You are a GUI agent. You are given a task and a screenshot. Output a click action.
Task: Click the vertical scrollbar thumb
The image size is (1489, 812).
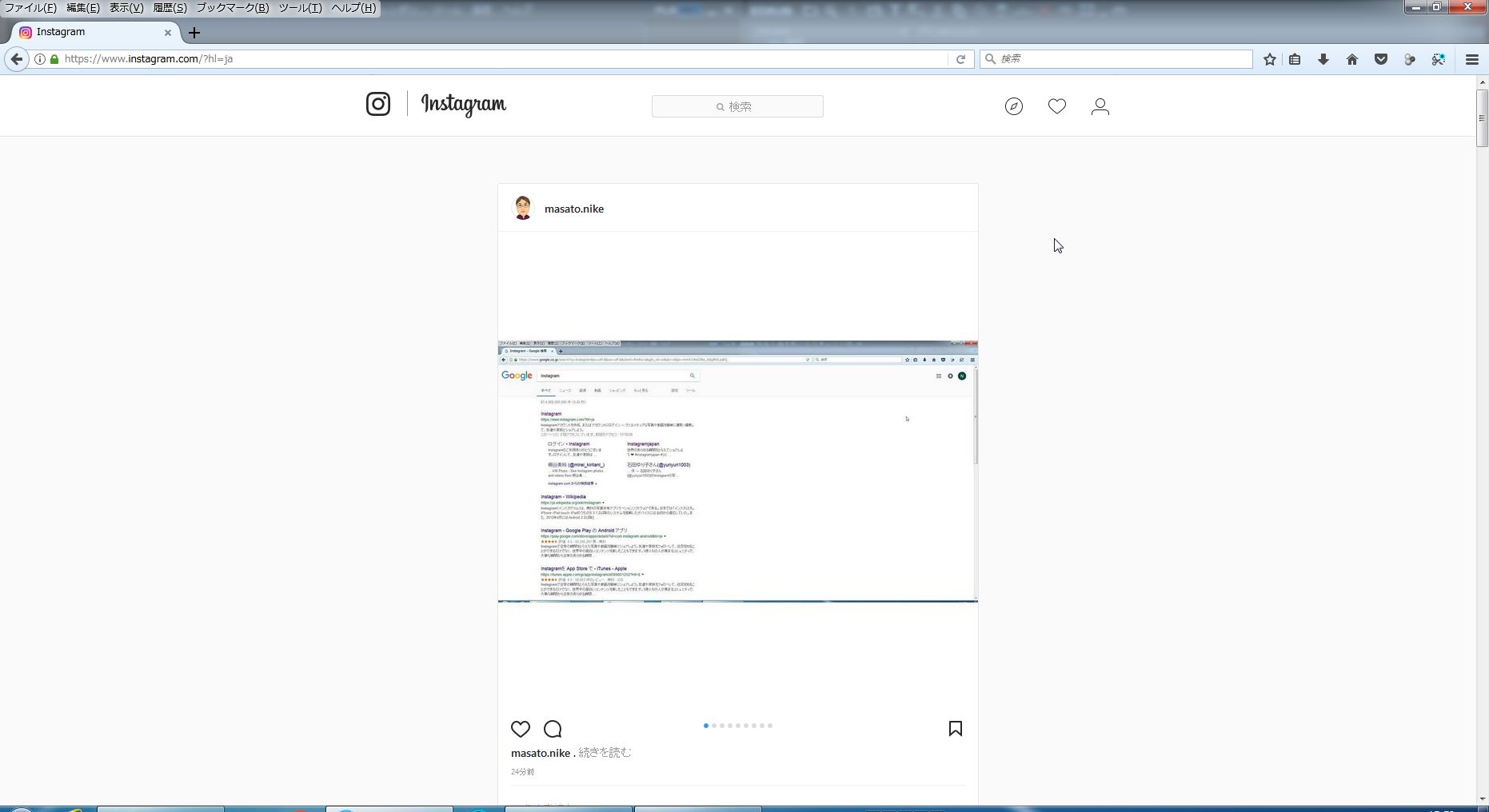(1482, 118)
